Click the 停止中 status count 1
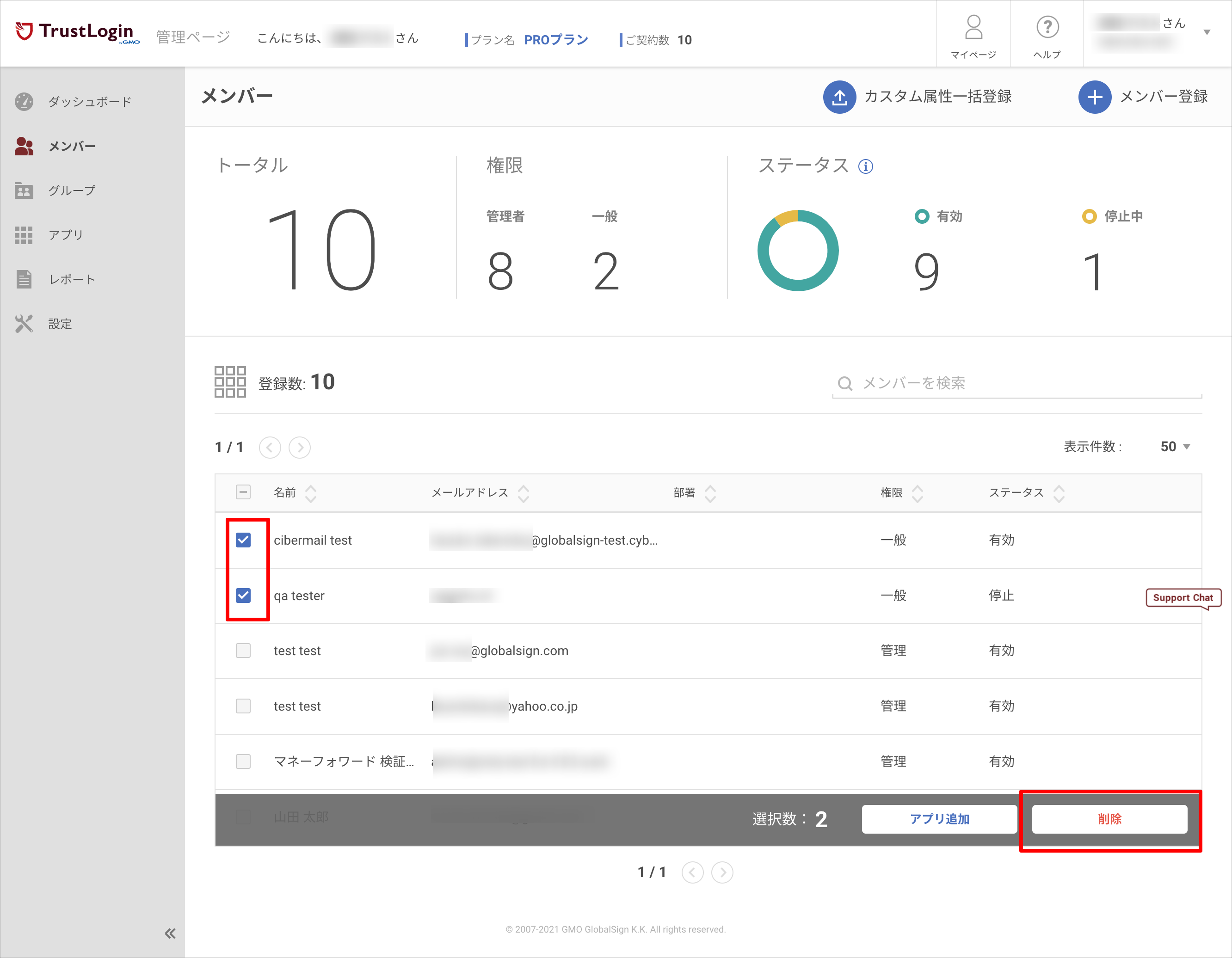The width and height of the screenshot is (1232, 958). pos(1093,272)
